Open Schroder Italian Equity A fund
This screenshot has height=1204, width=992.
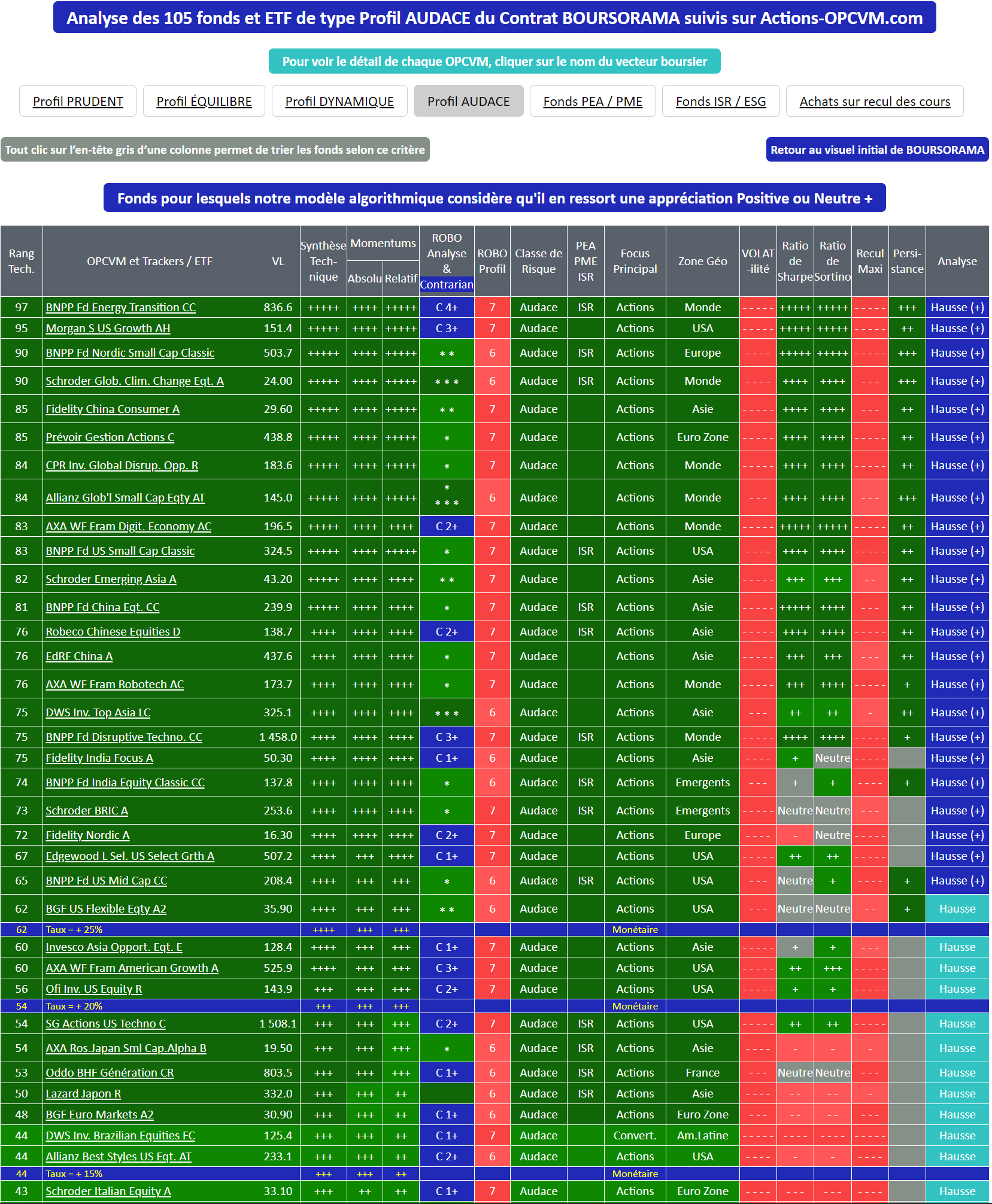(x=108, y=1191)
